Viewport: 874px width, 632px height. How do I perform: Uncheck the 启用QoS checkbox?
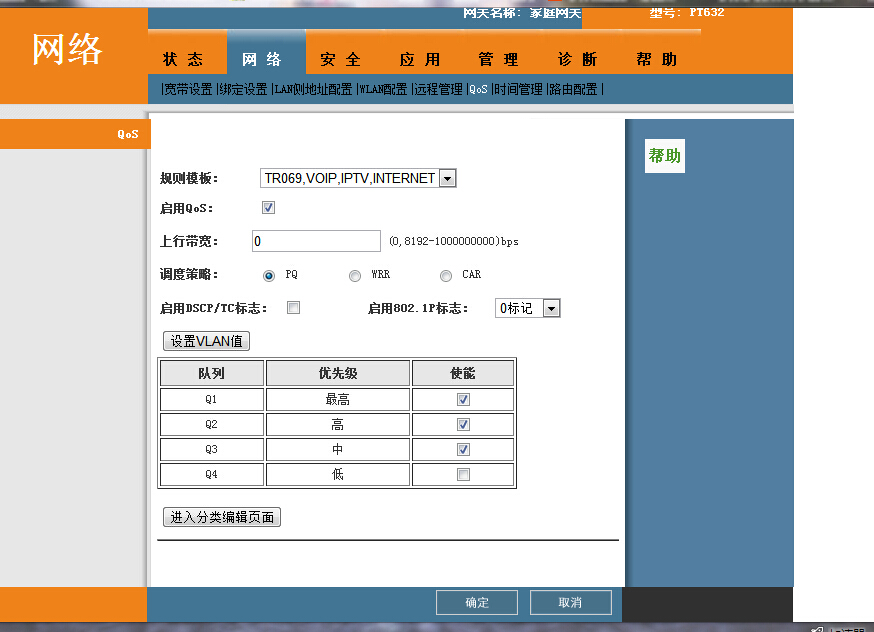tap(268, 207)
